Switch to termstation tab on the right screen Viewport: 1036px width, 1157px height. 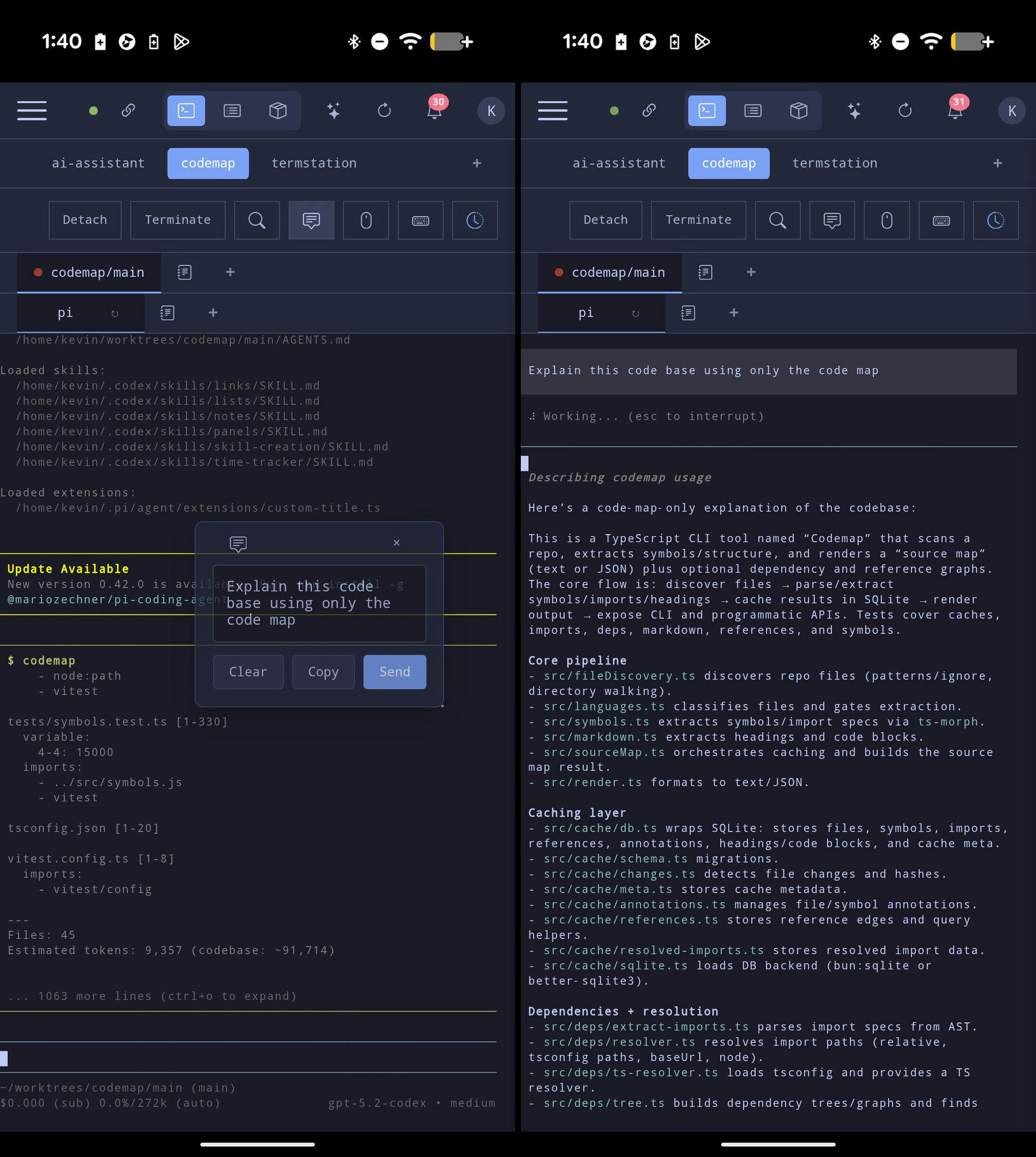[x=834, y=163]
